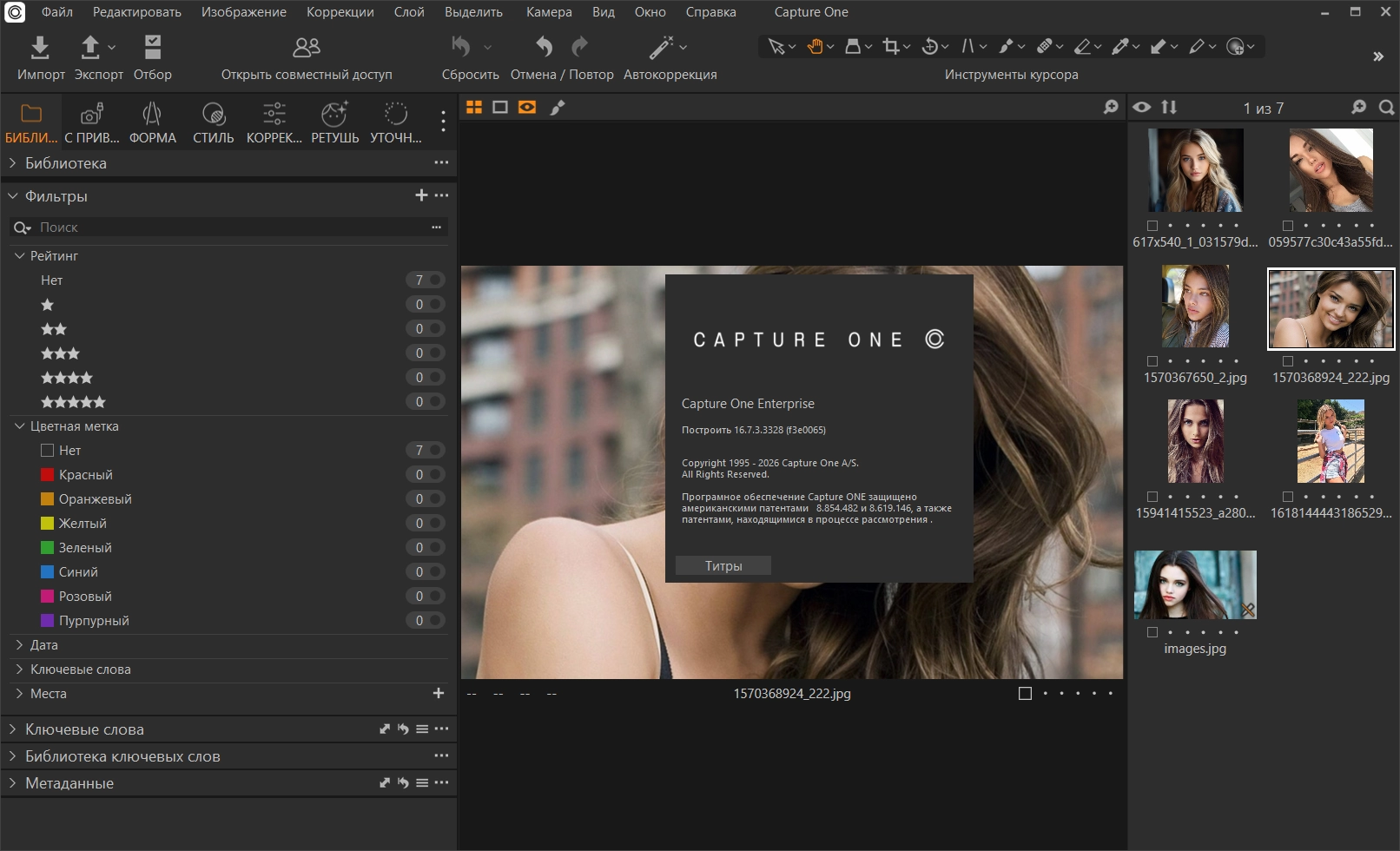This screenshot has width=1400, height=851.
Task: Click the Import icon in toolbar
Action: point(40,47)
